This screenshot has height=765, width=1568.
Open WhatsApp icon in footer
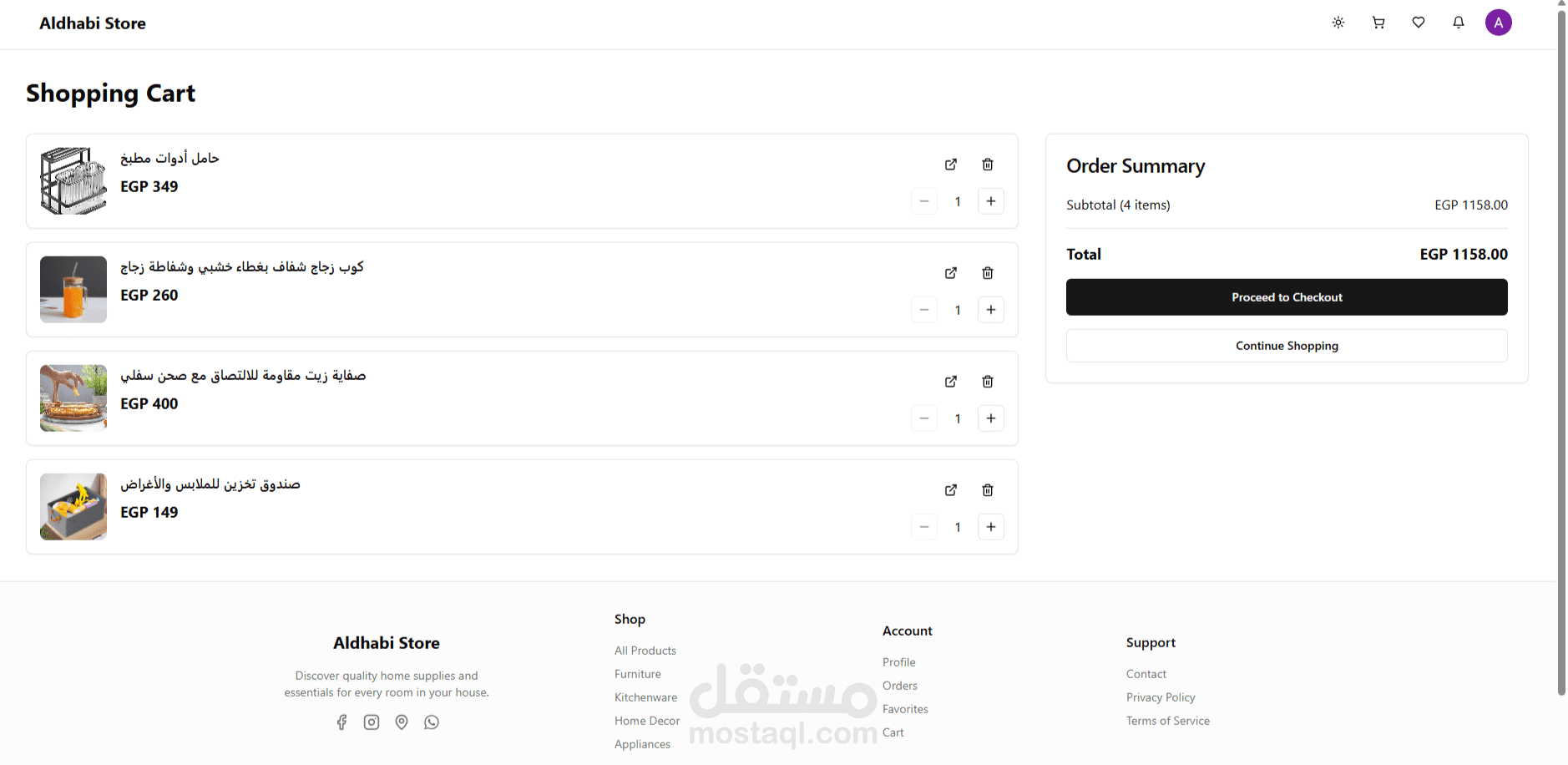(x=432, y=722)
